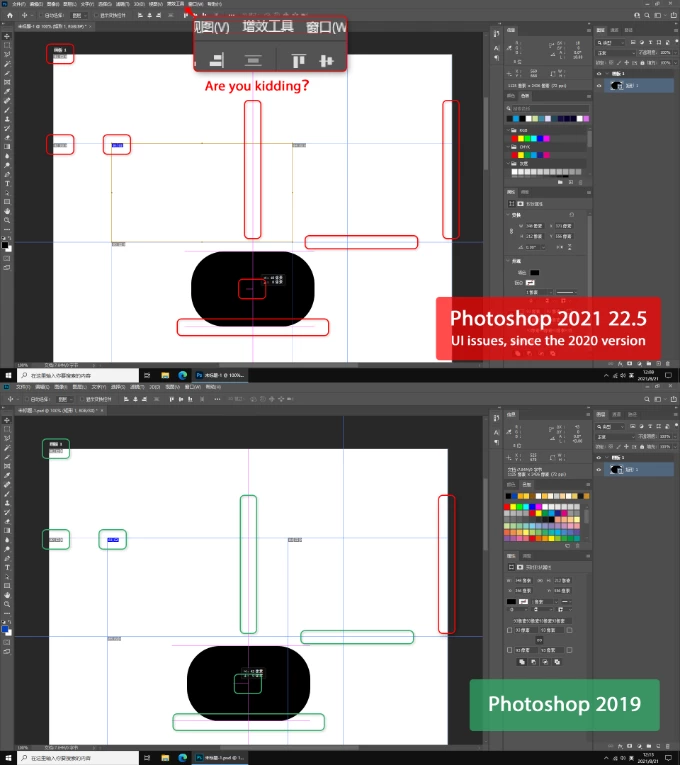Toggle show transform controls checkbox in Photoshop 2019
The image size is (680, 765).
click(x=82, y=399)
